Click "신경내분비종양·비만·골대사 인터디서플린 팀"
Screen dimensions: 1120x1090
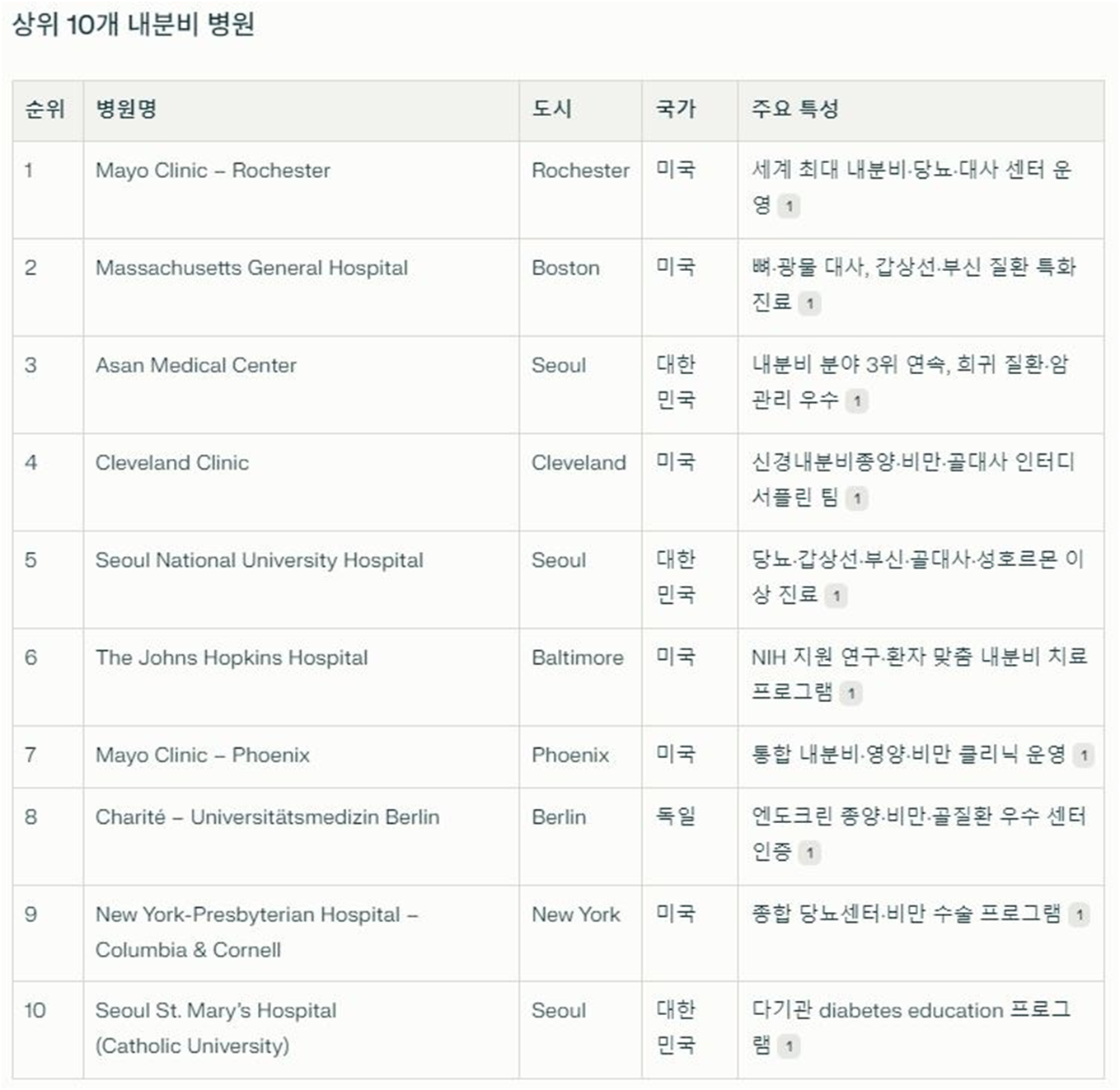coord(912,480)
